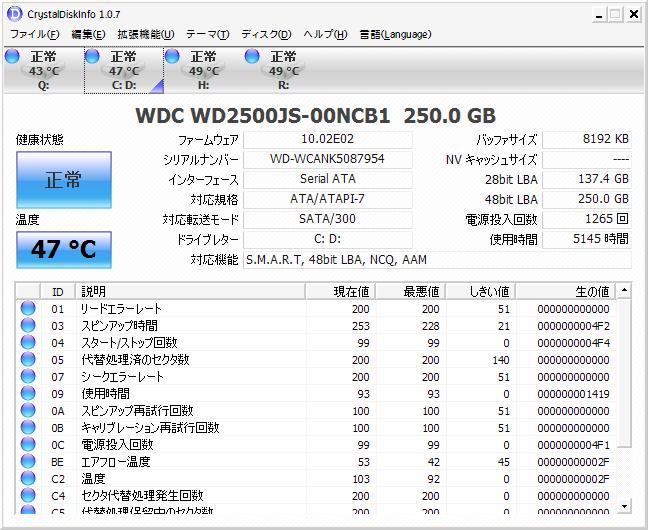Click the drive model title WDC WD2500JS-00NCB1
Screen dimensions: 648x530
(262, 115)
